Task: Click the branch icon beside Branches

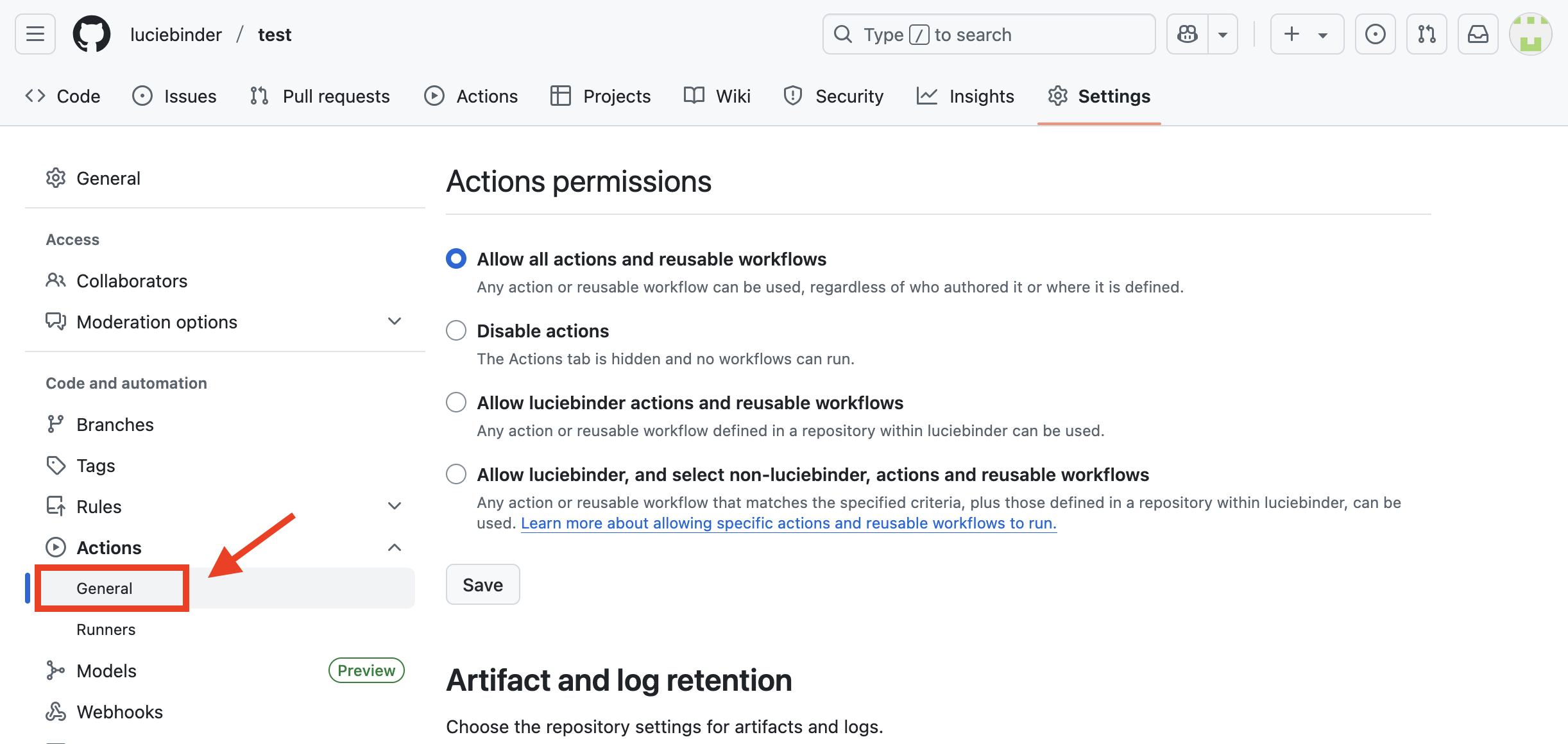Action: pos(55,424)
